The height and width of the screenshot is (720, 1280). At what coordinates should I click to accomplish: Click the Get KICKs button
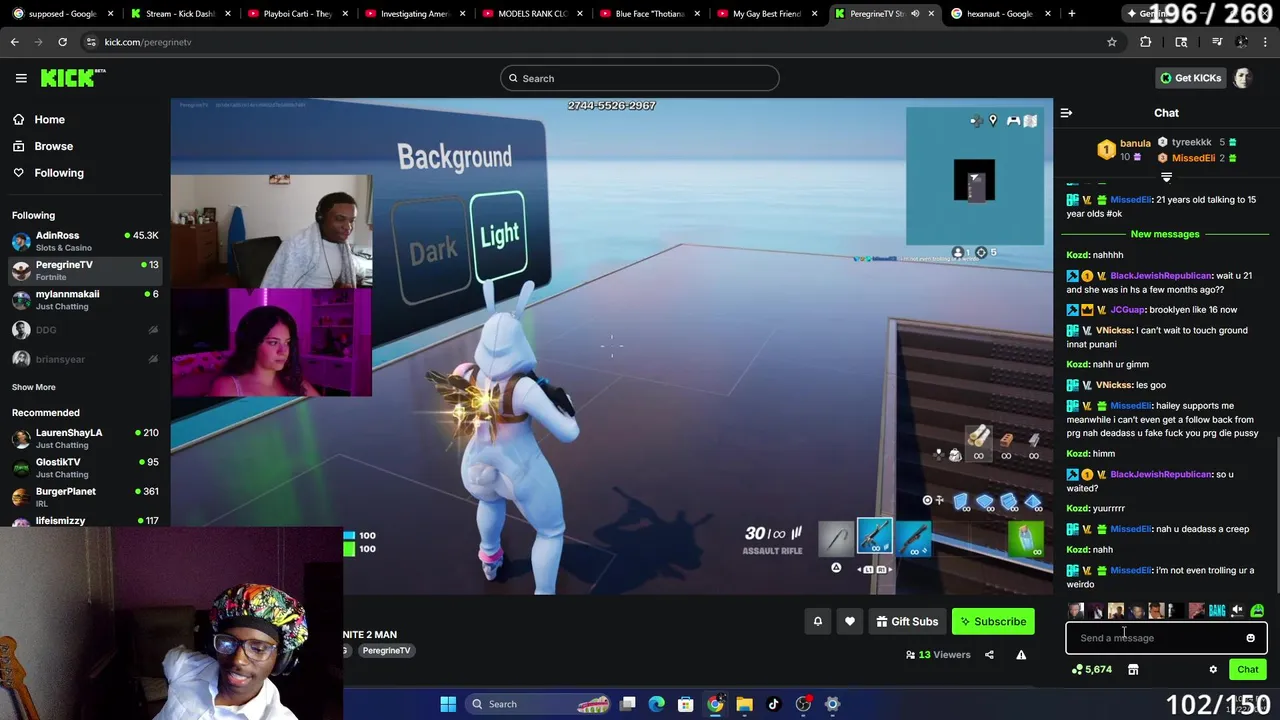[x=1190, y=78]
